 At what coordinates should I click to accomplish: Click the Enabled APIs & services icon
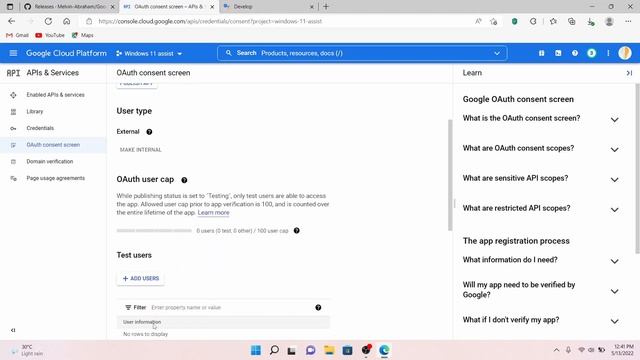pyautogui.click(x=13, y=95)
